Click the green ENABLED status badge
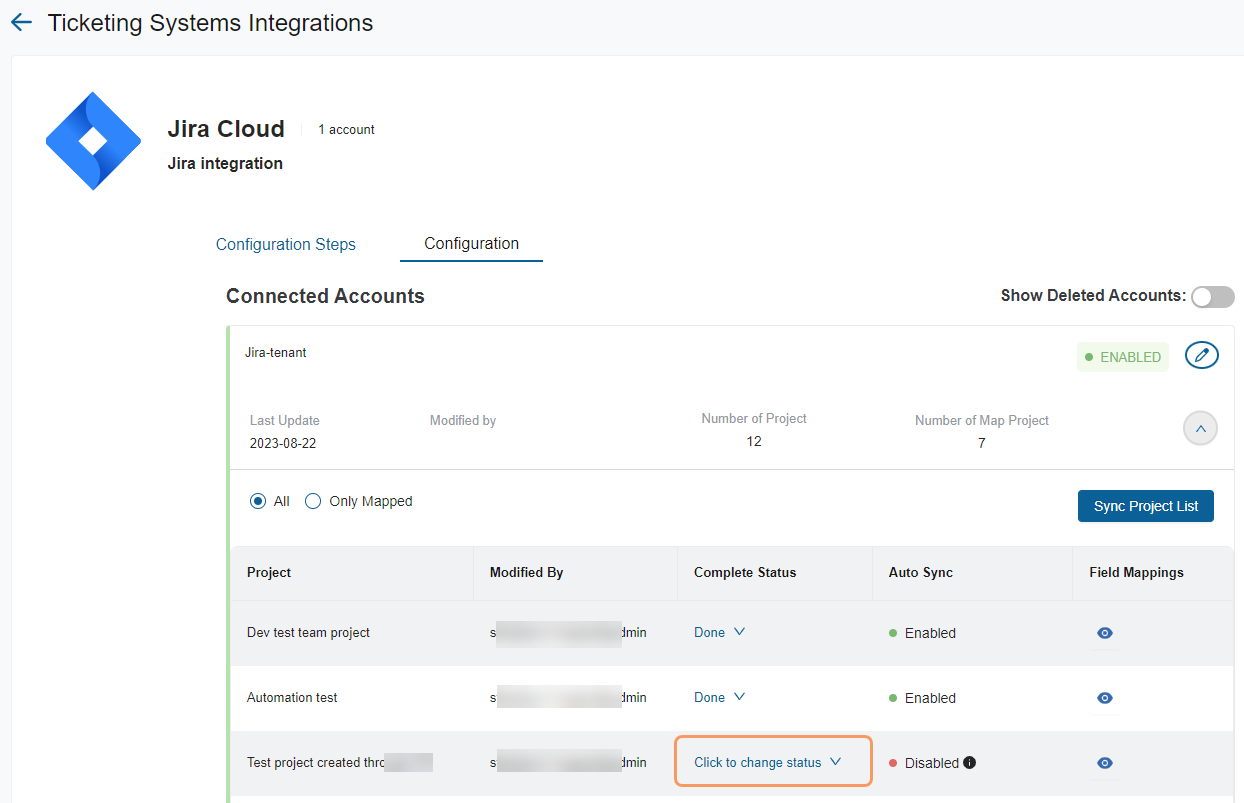Image resolution: width=1244 pixels, height=803 pixels. coord(1122,356)
